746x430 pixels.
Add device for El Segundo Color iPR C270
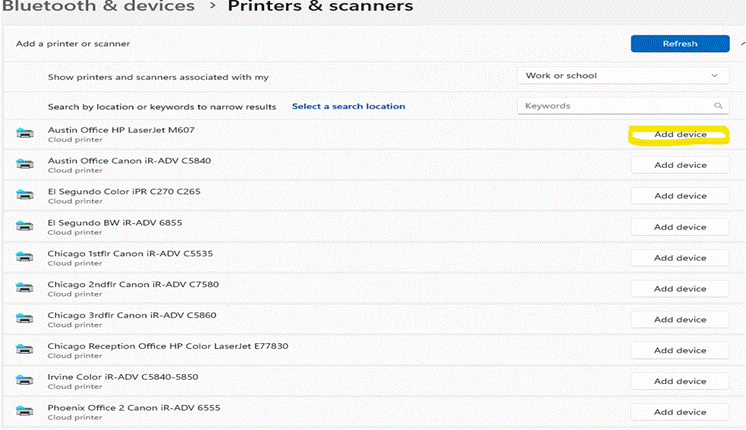click(680, 196)
